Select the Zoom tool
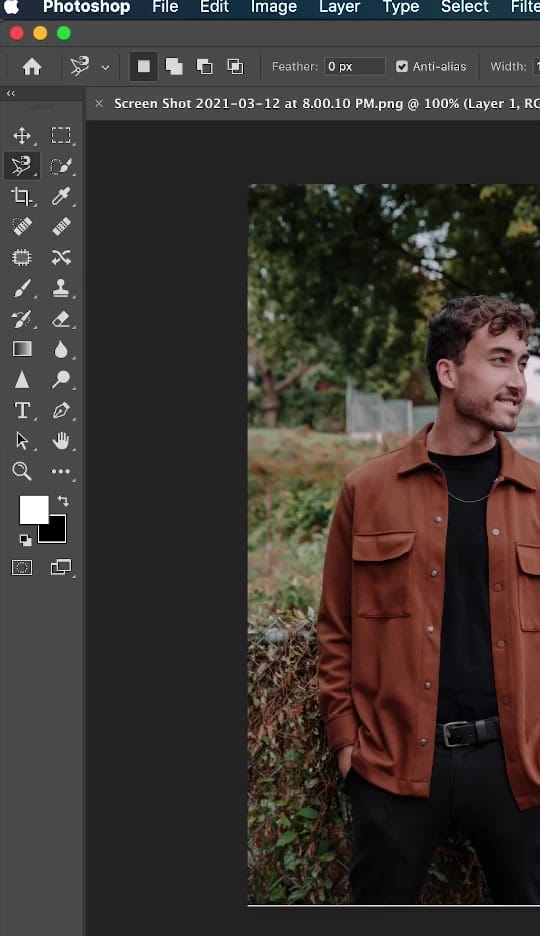Screen dimensions: 540x936 [22, 471]
